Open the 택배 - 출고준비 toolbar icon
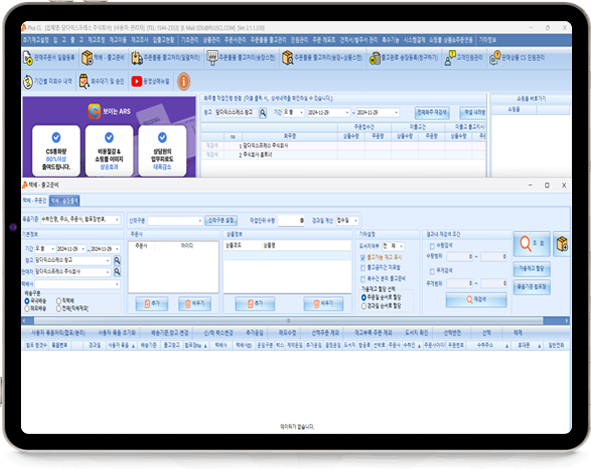The width and height of the screenshot is (591, 469). point(103,58)
